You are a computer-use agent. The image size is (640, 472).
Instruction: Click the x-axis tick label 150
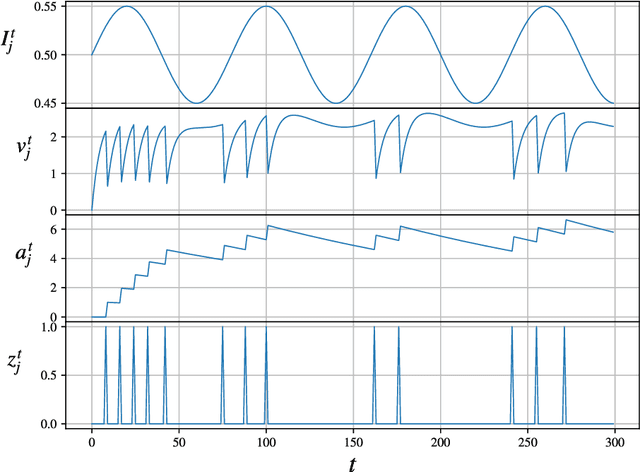352,441
